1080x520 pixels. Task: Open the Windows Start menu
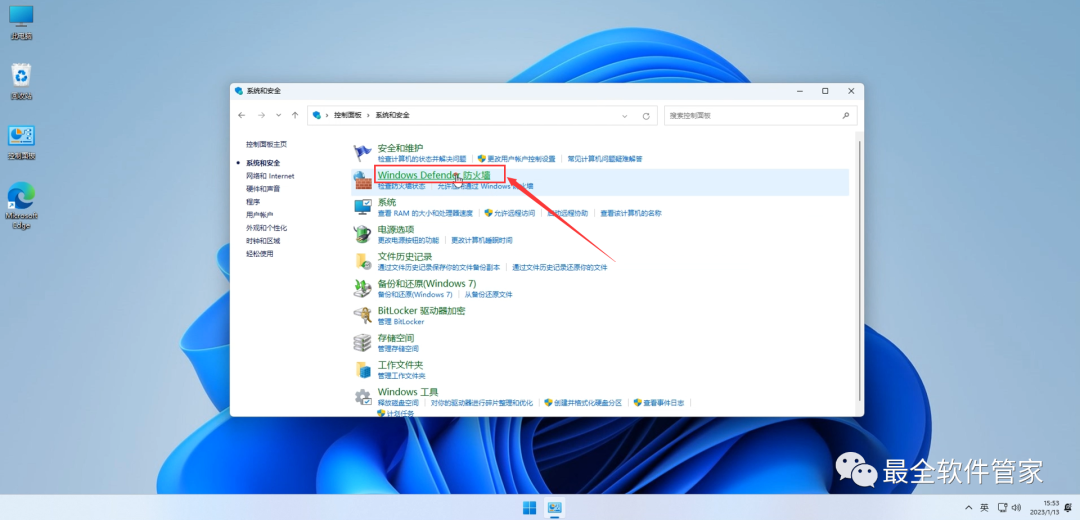[530, 508]
